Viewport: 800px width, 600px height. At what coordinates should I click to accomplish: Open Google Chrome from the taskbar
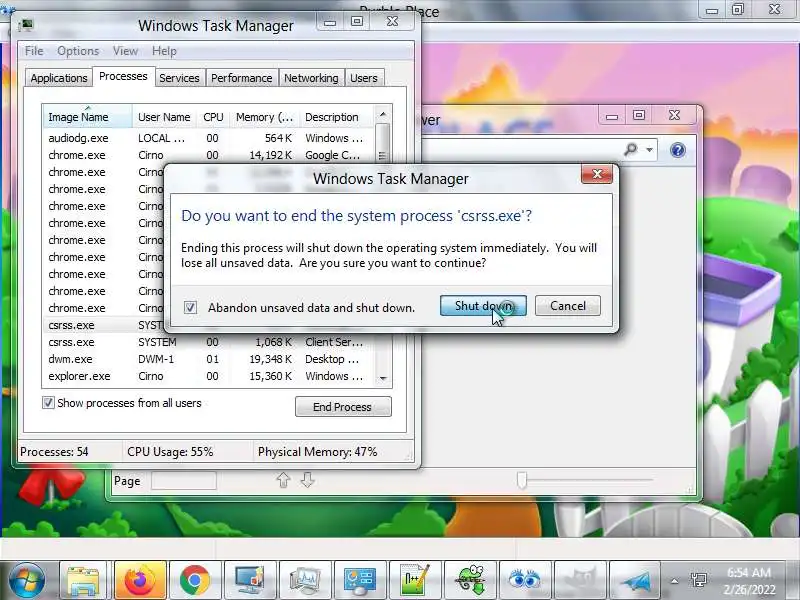click(x=194, y=581)
